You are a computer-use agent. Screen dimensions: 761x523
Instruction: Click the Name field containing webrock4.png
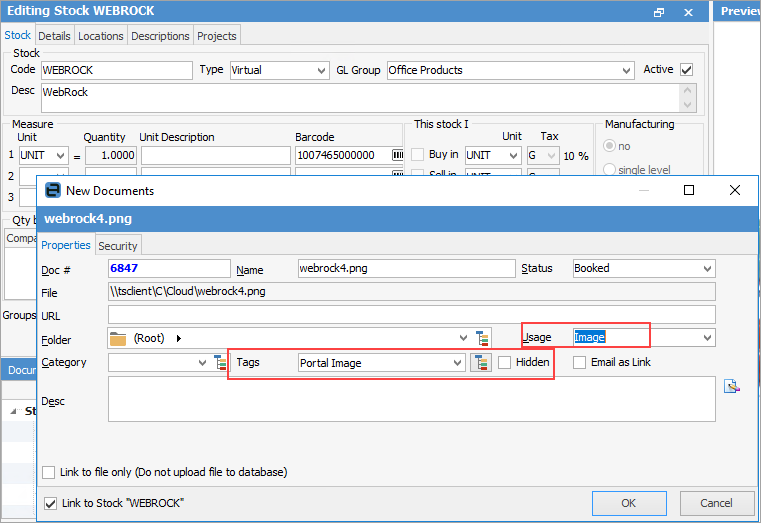[x=405, y=269]
